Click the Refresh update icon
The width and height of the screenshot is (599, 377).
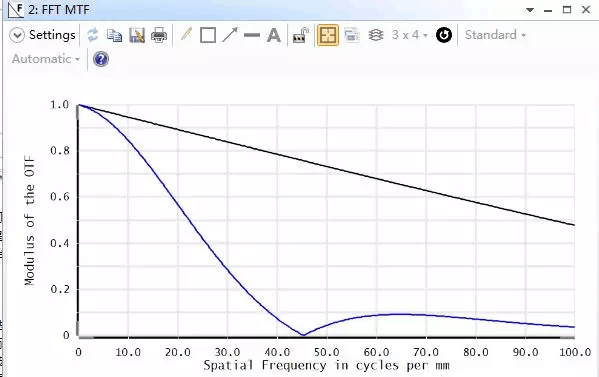click(92, 35)
